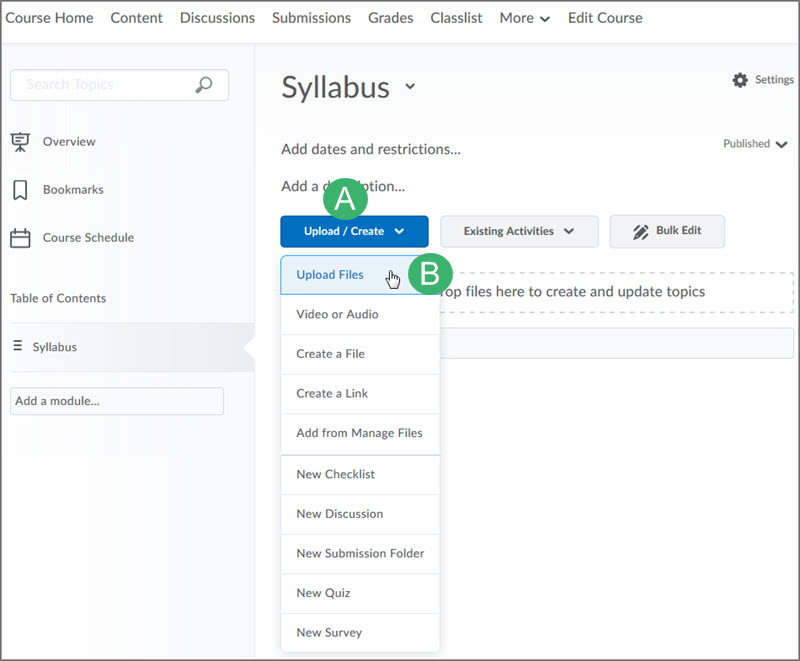This screenshot has width=800, height=661.
Task: Open the Published status dropdown
Action: point(755,144)
